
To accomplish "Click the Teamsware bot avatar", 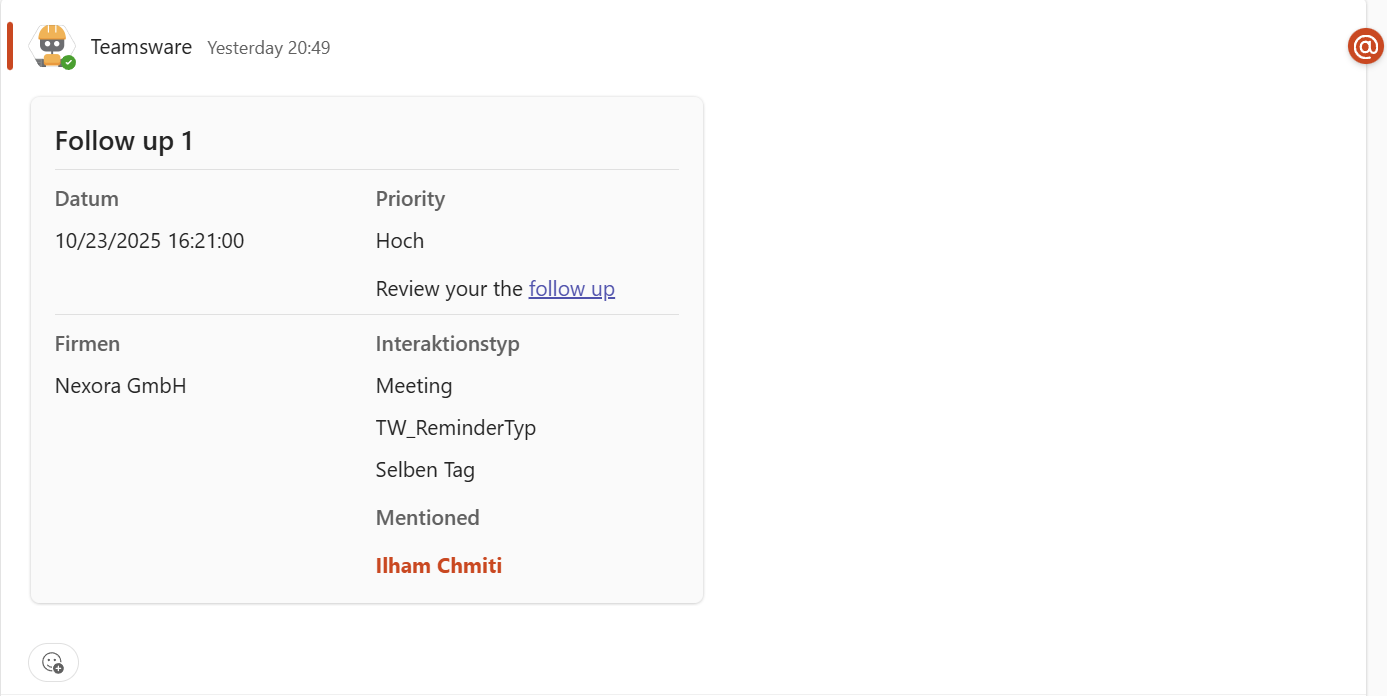I will [x=51, y=46].
